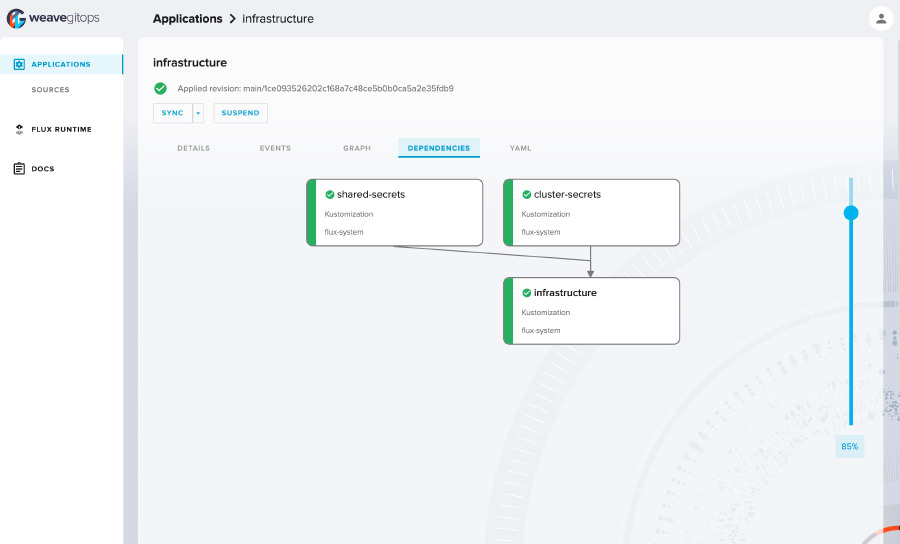
Task: Click the green applied revision status checkmark
Action: click(160, 88)
